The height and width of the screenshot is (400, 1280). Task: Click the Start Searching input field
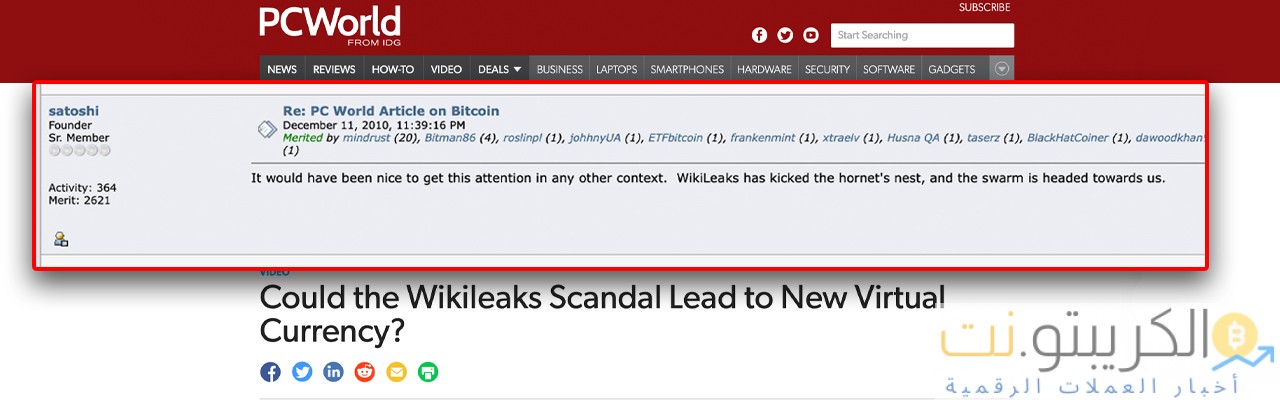tap(922, 36)
